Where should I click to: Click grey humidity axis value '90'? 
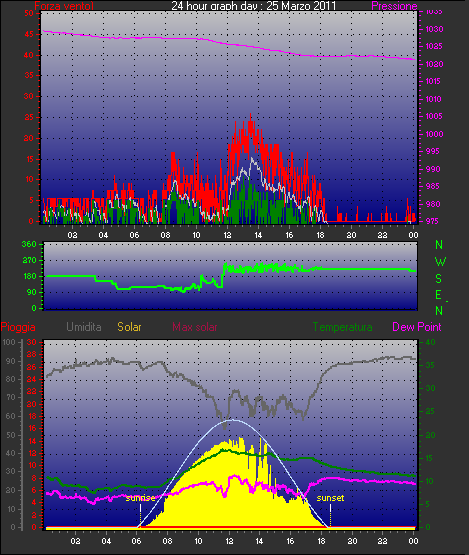pos(11,361)
